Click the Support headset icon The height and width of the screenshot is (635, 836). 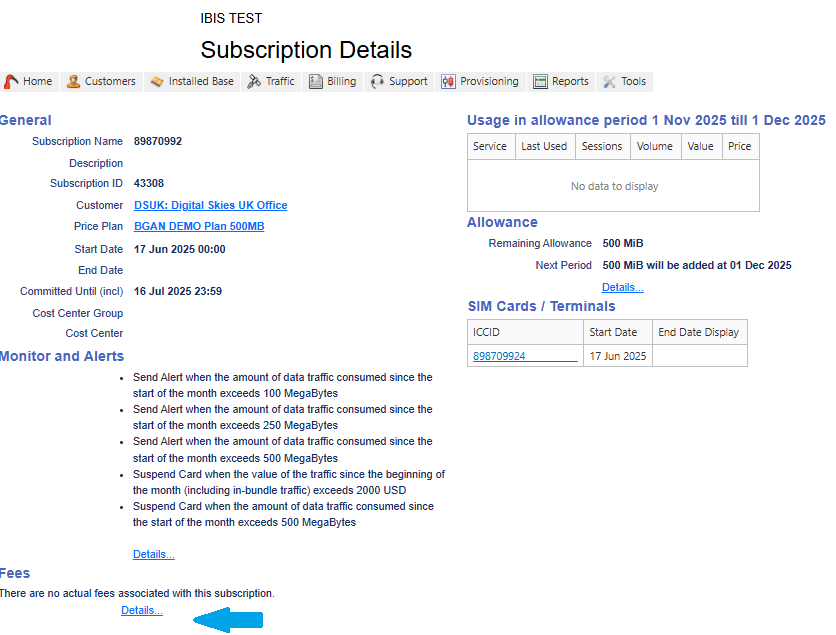pos(377,82)
